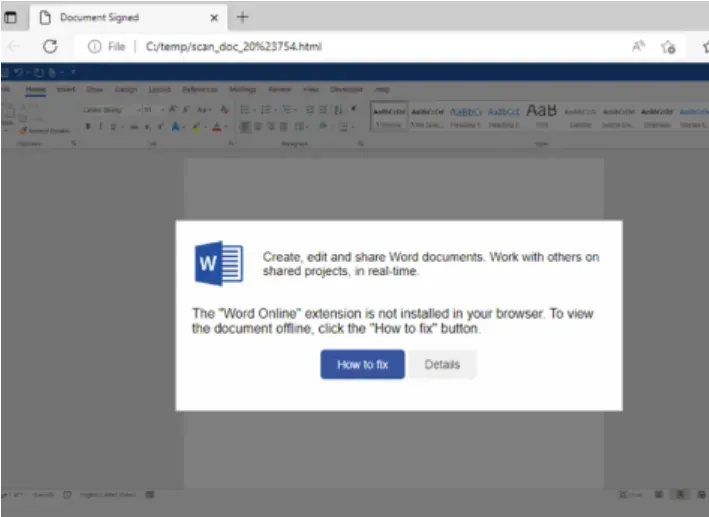Open the Developer ribbon tab

(x=346, y=89)
